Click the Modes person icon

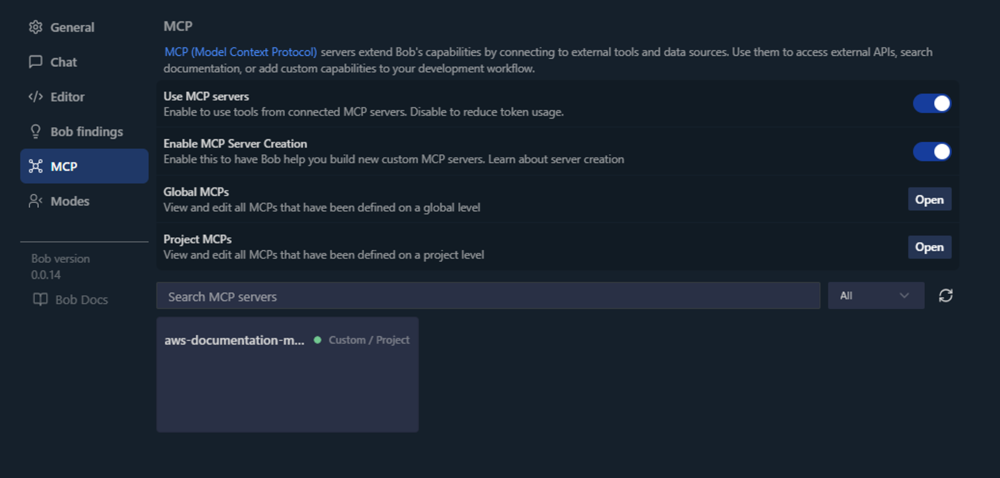pyautogui.click(x=36, y=201)
